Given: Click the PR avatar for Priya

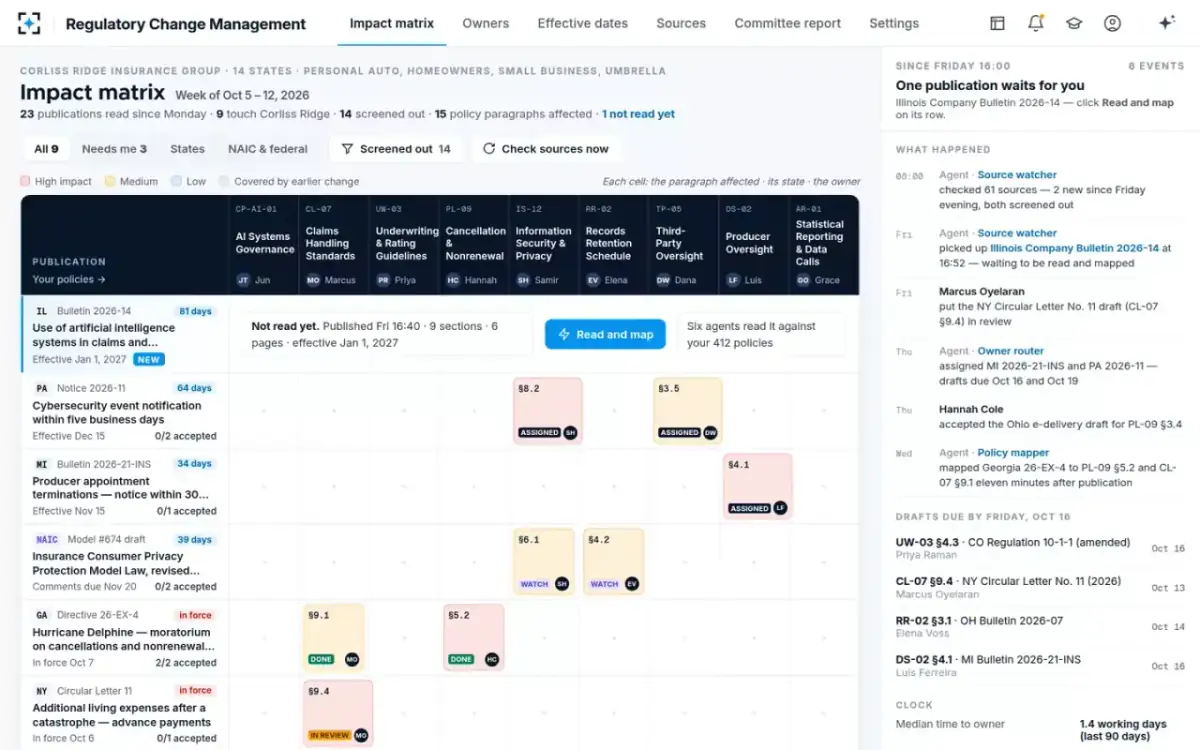Looking at the screenshot, I should [383, 280].
